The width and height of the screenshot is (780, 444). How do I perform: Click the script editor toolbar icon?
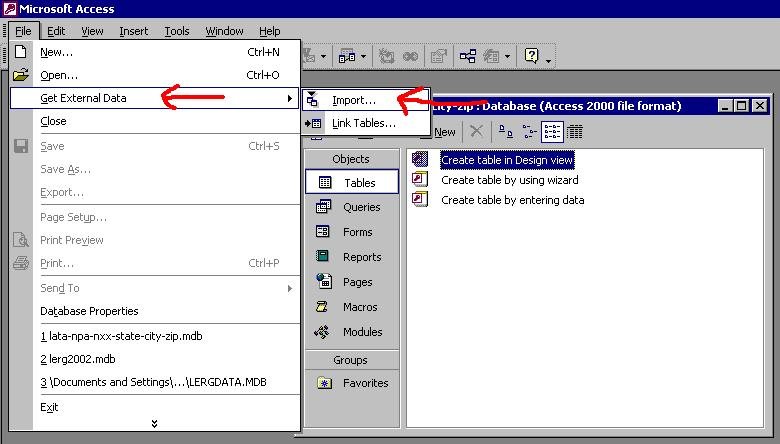[x=410, y=56]
